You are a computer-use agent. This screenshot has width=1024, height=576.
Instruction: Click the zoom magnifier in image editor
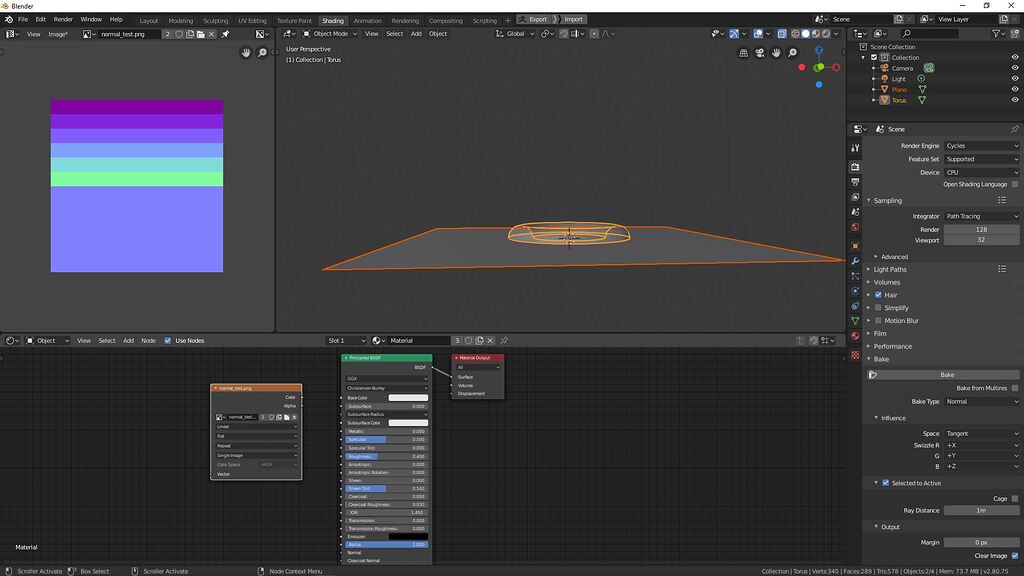point(262,53)
